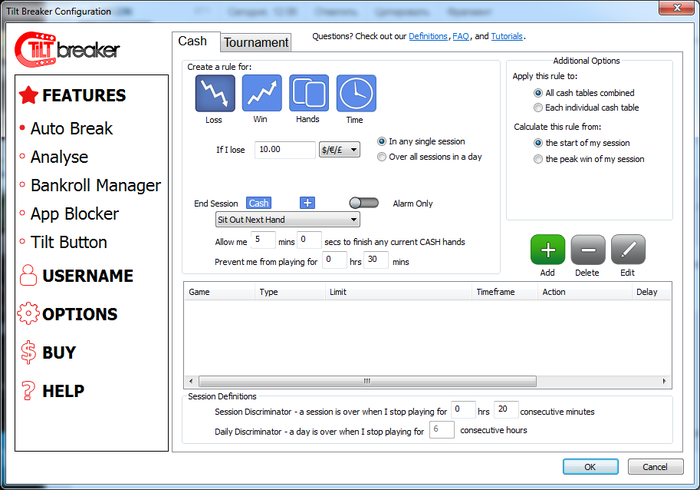The image size is (700, 490).
Task: Click the OK button
Action: pos(590,467)
